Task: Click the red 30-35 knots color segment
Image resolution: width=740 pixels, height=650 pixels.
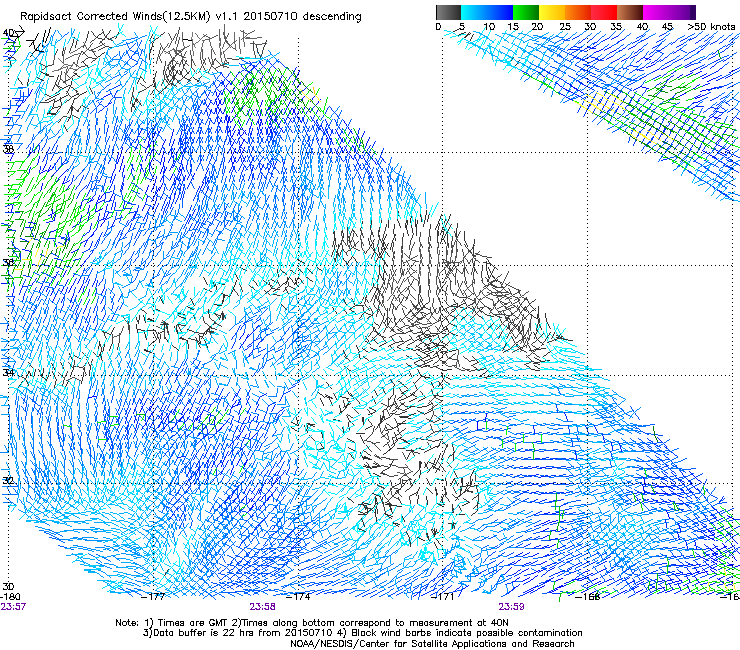Action: point(604,12)
